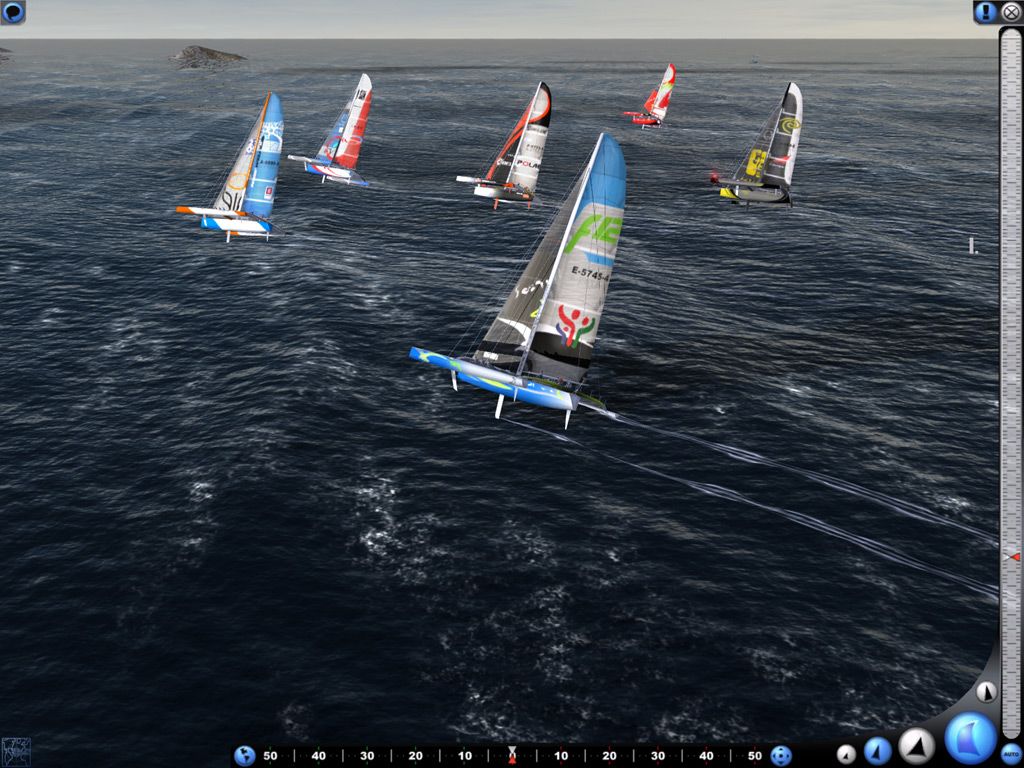The width and height of the screenshot is (1024, 768).
Task: Click the blue crosshair target icon
Action: click(781, 756)
